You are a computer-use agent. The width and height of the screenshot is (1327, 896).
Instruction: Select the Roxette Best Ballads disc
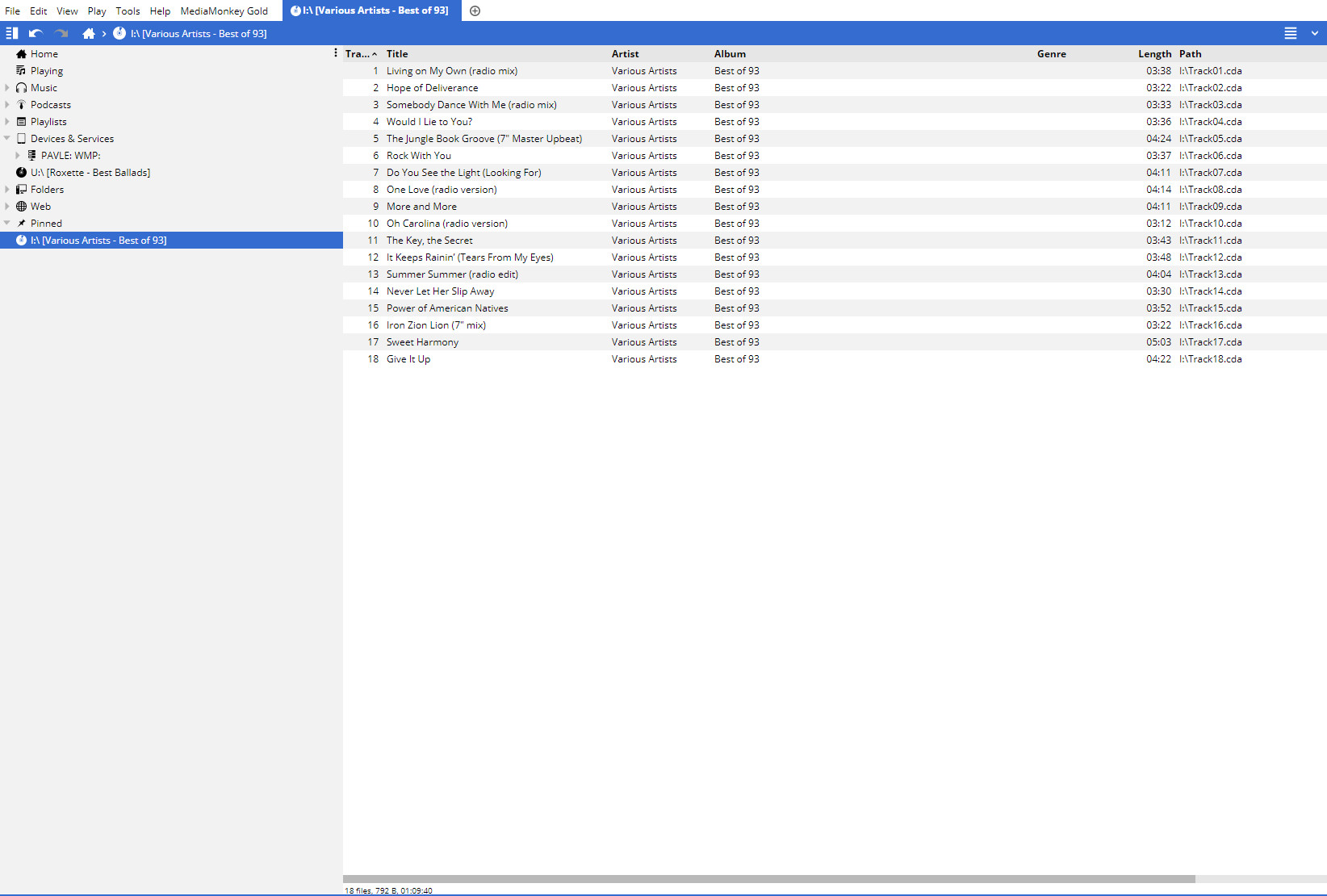(x=90, y=173)
